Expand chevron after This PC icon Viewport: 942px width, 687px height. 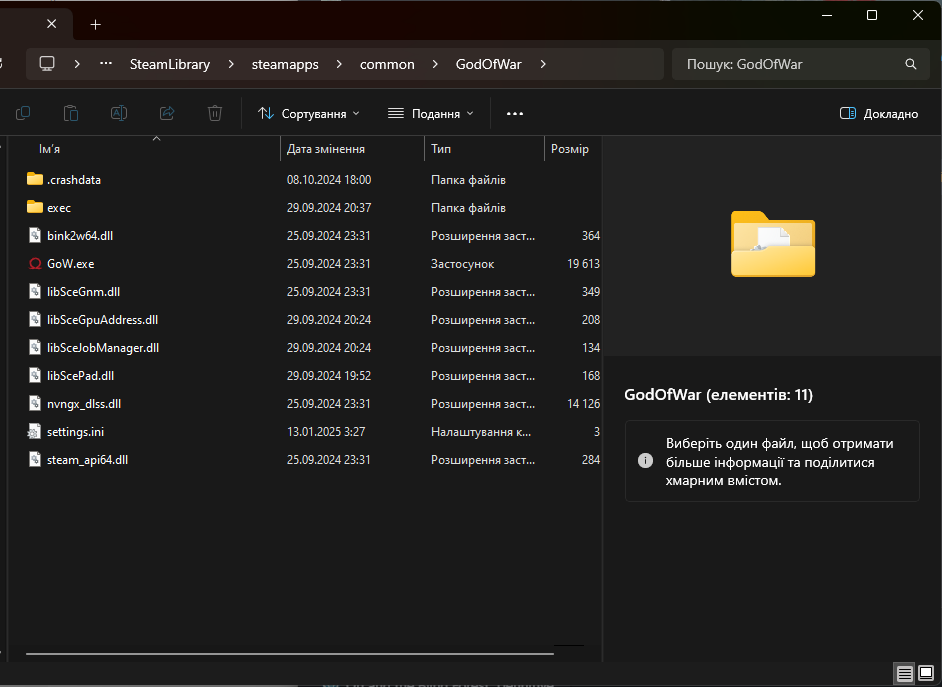tap(77, 64)
